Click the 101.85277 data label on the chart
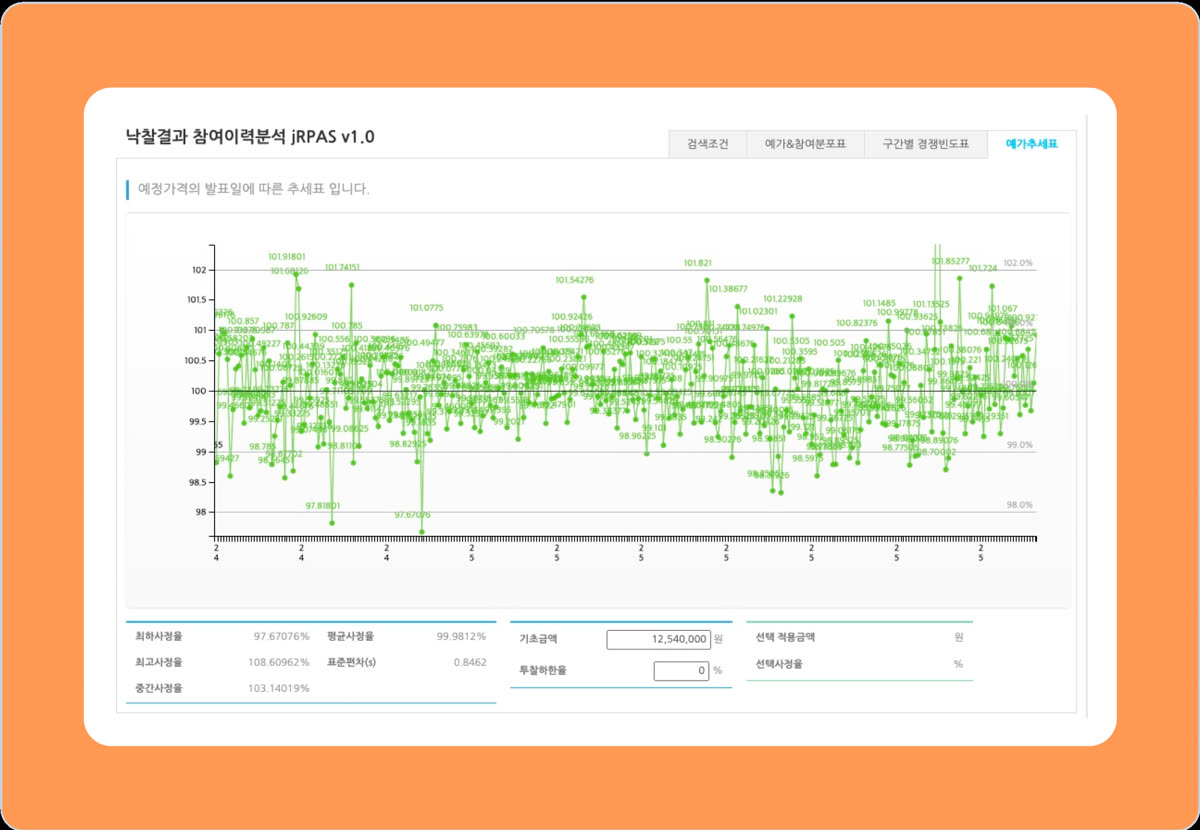 (950, 261)
